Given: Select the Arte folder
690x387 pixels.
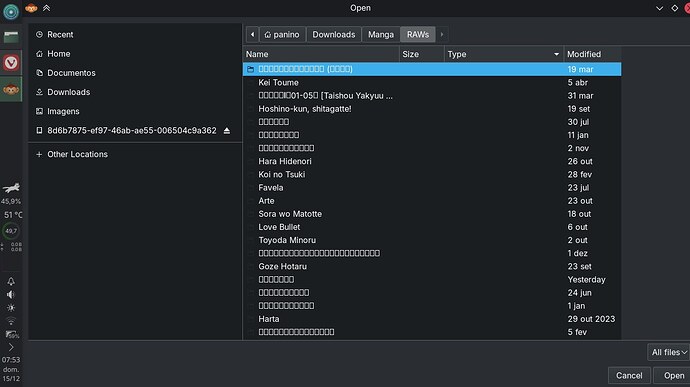Looking at the screenshot, I should (x=432, y=201).
